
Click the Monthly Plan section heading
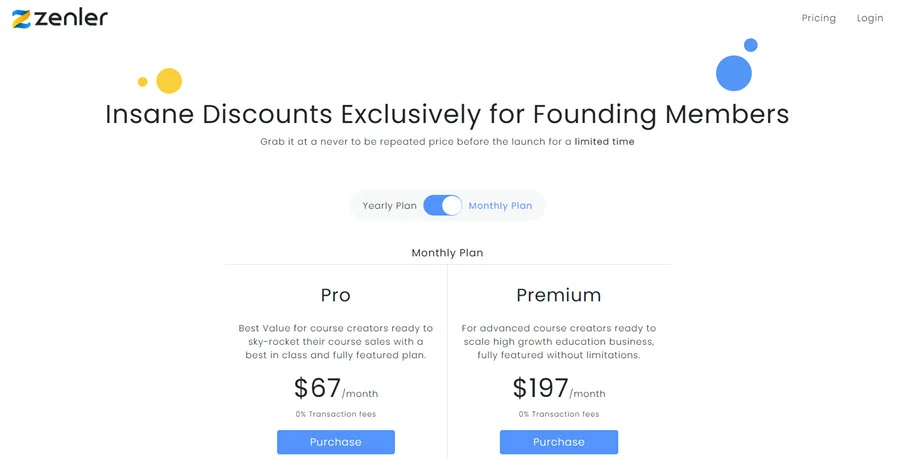[x=447, y=252]
